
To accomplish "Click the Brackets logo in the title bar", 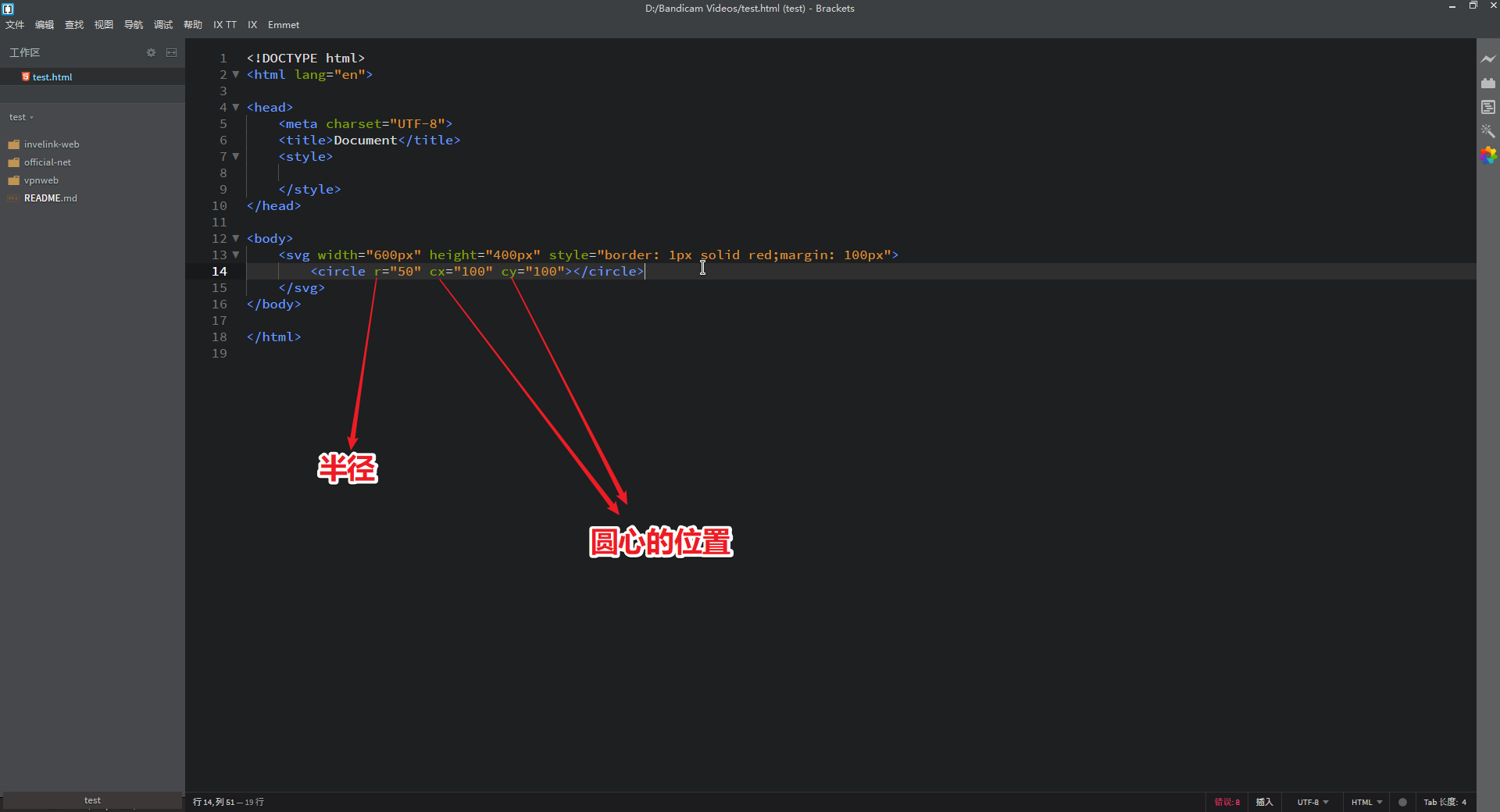I will [x=9, y=9].
